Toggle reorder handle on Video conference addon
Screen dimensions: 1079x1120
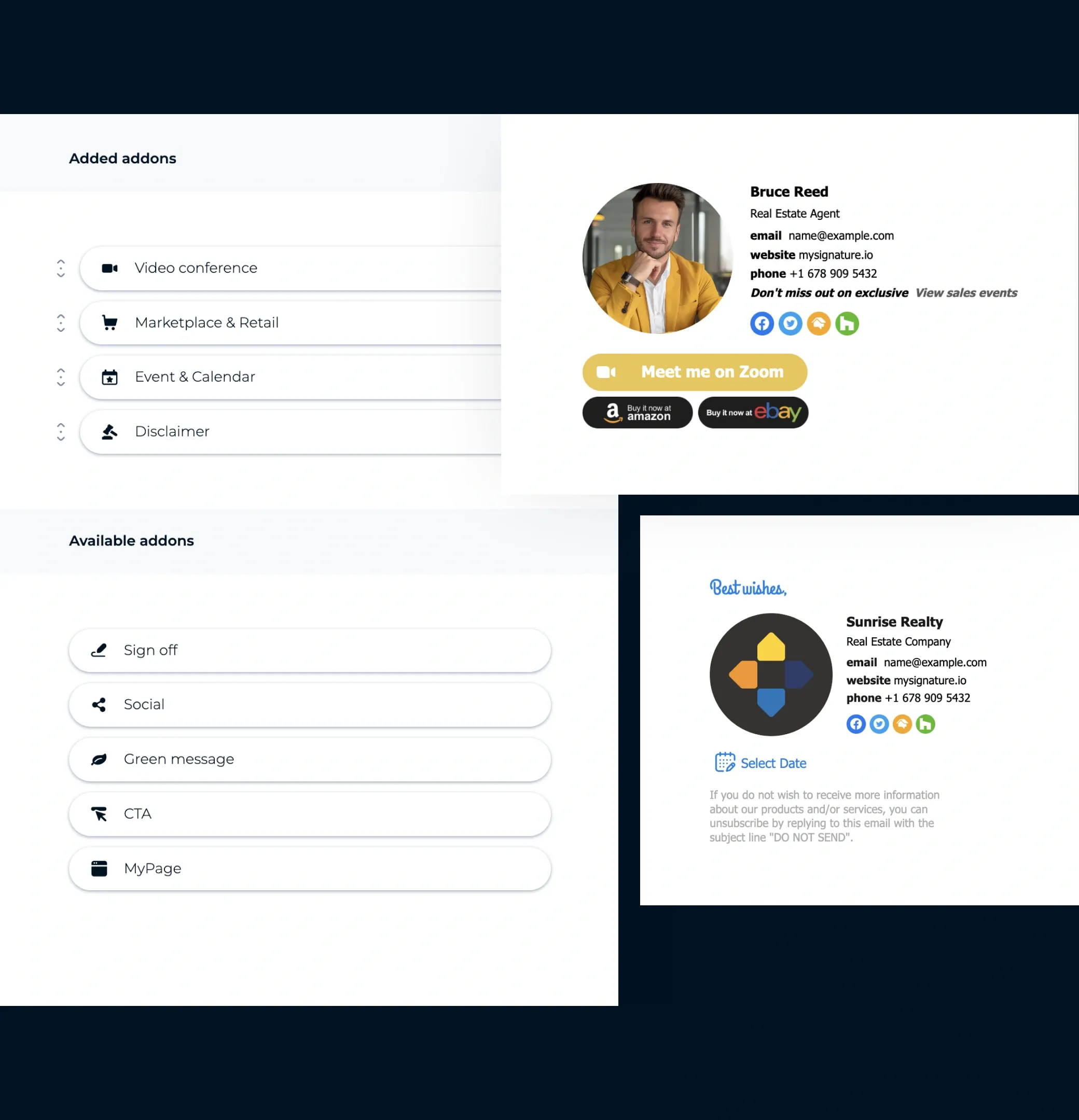(59, 267)
